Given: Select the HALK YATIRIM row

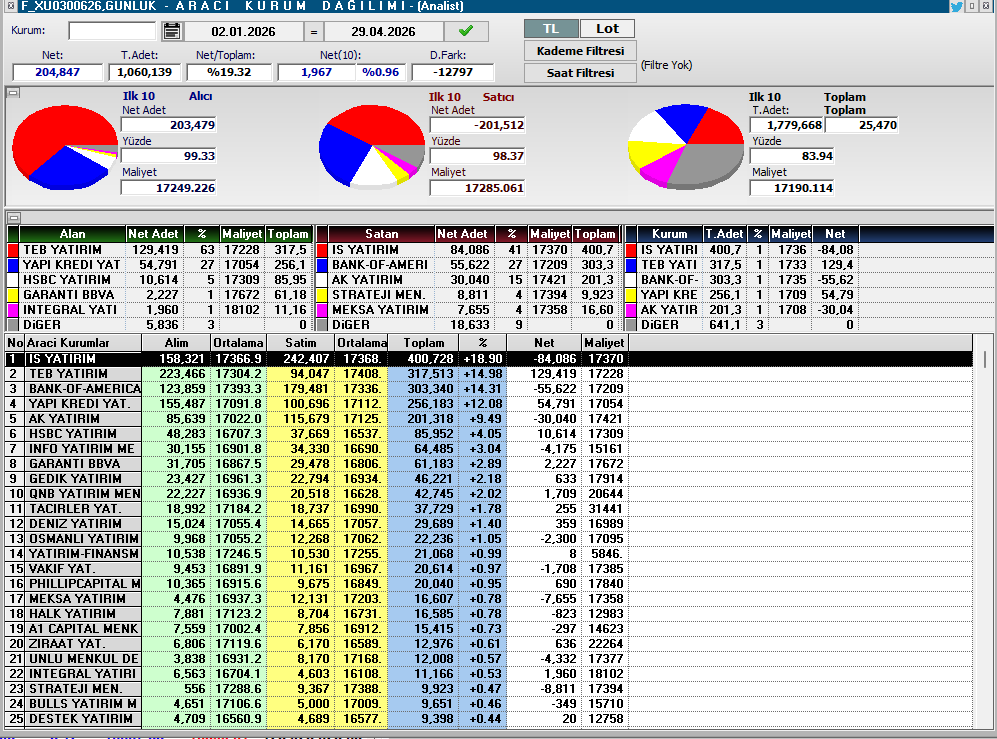Looking at the screenshot, I should (x=488, y=614).
